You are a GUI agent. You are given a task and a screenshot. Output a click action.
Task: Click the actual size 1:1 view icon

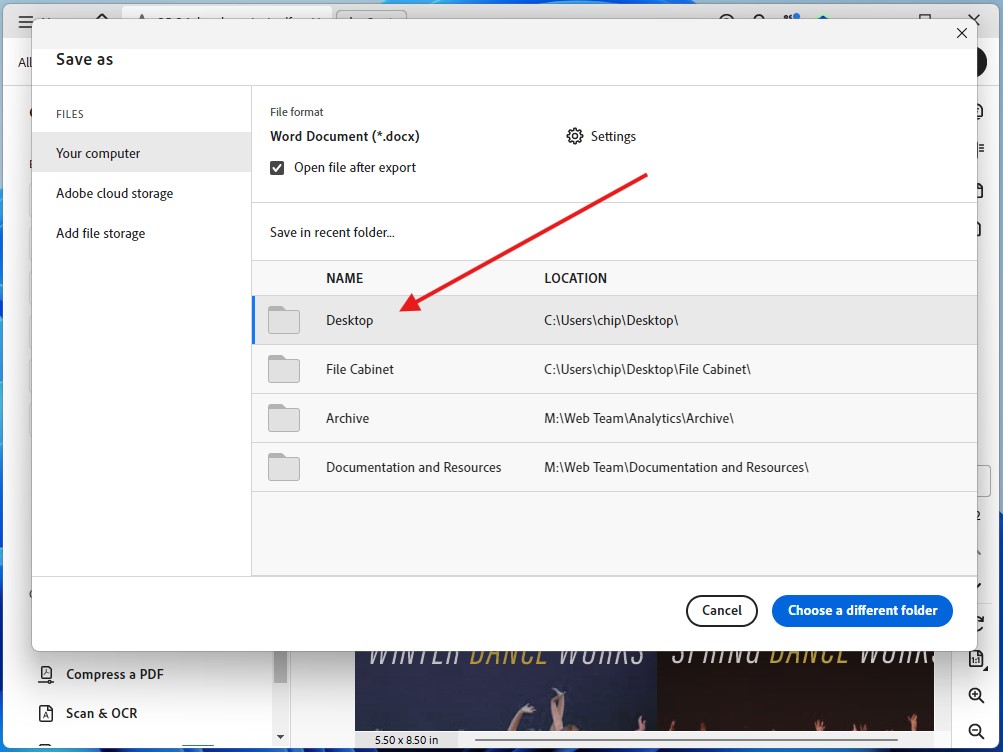tap(976, 657)
